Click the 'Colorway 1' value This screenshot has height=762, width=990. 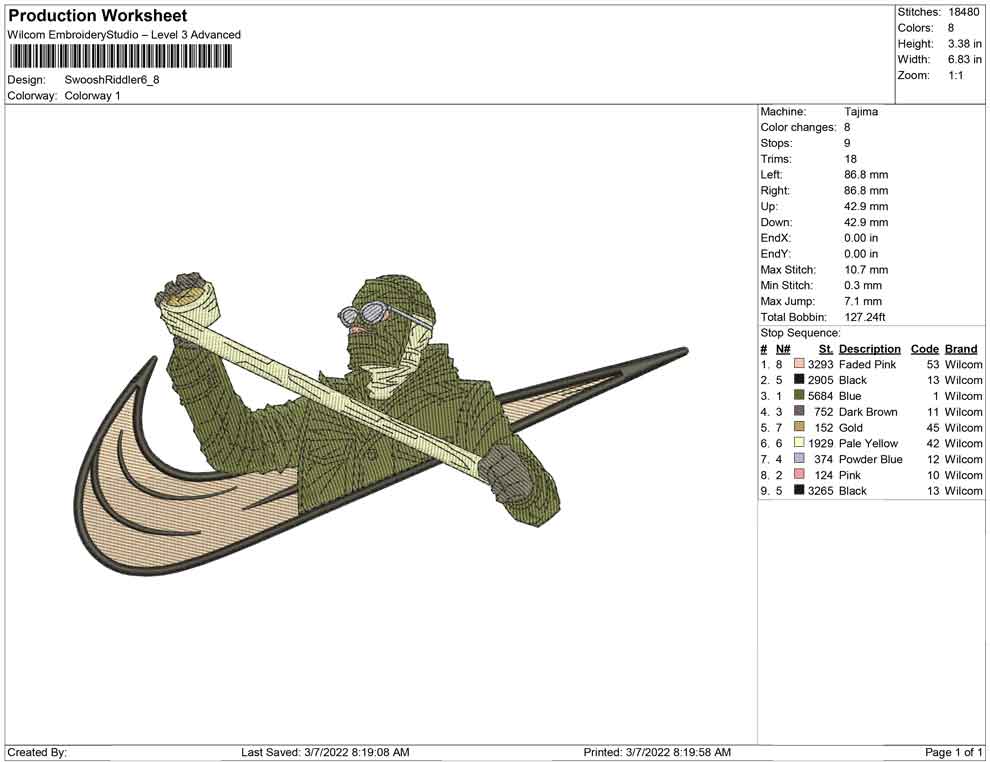(92, 96)
